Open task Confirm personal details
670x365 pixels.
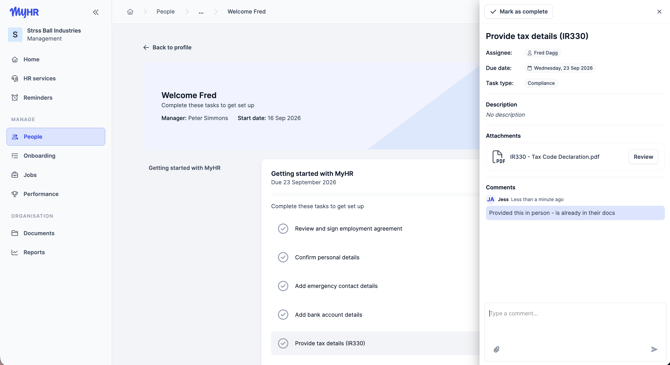tap(327, 257)
